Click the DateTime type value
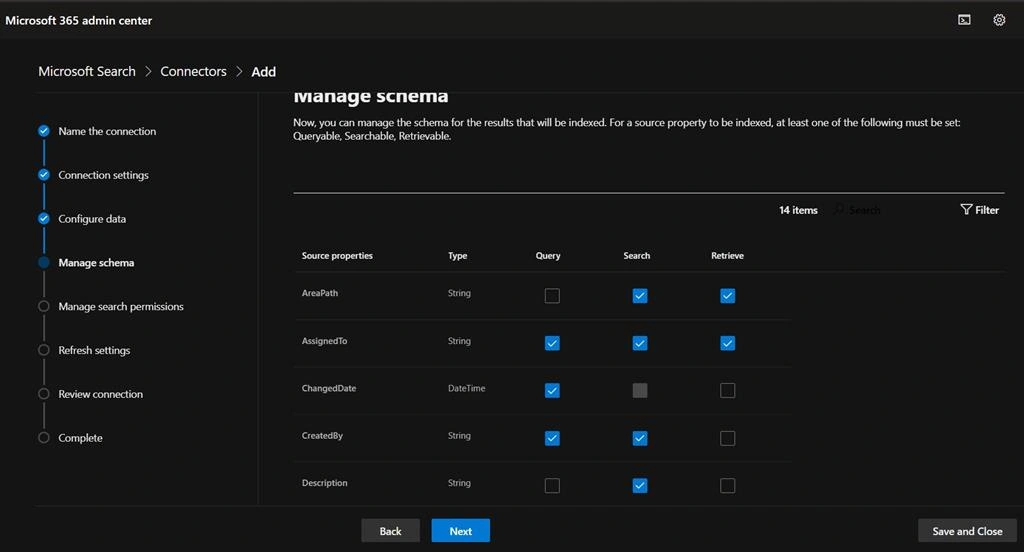The image size is (1024, 552). click(x=466, y=388)
